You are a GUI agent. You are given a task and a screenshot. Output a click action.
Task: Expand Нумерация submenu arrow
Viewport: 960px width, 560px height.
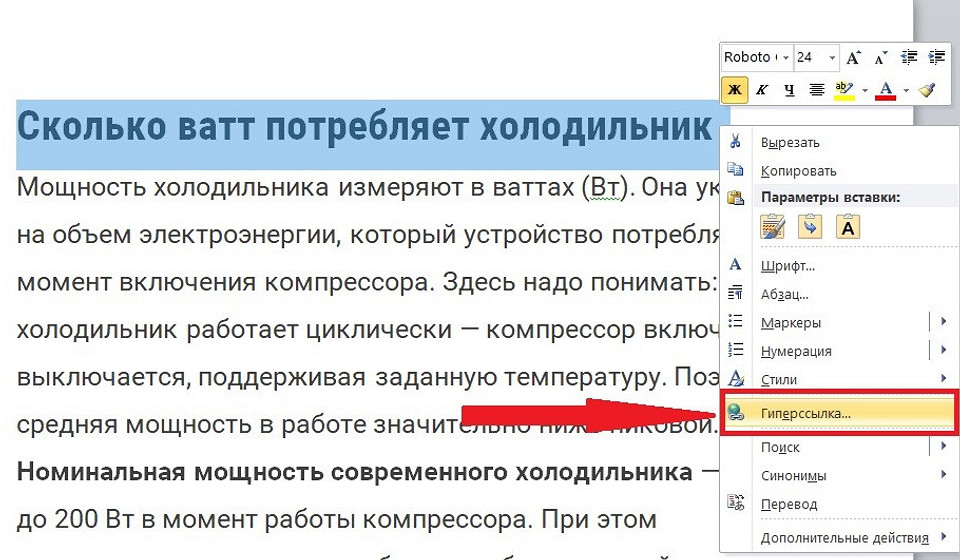pos(943,350)
